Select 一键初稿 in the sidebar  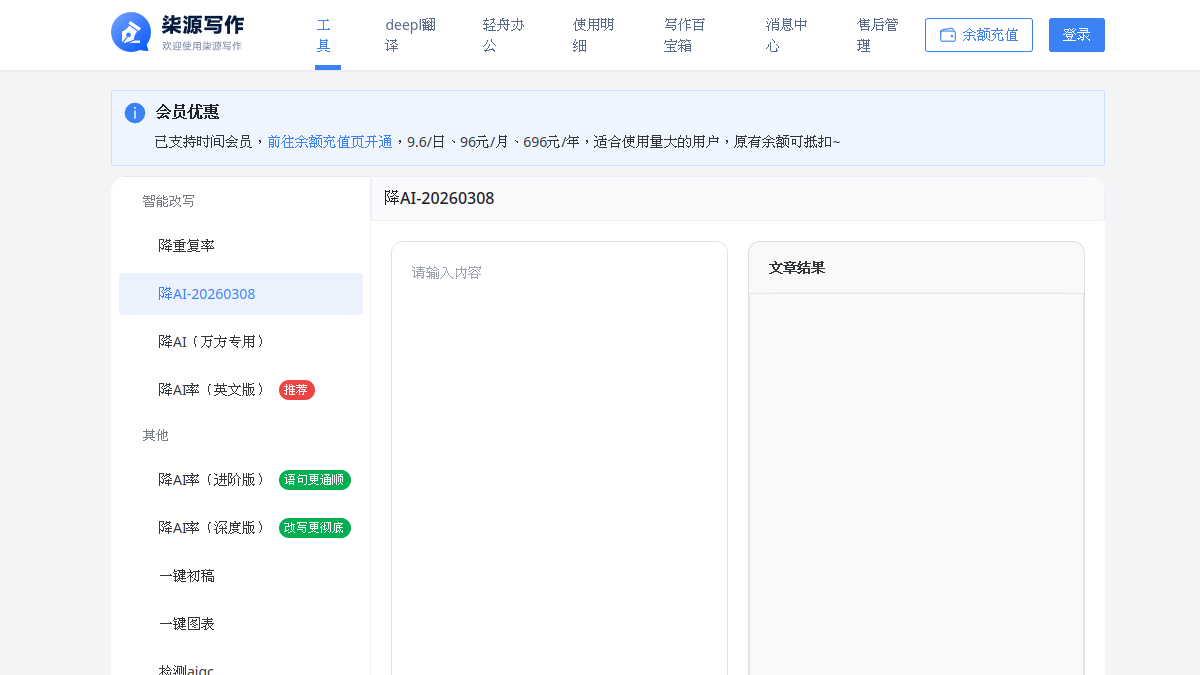coord(241,576)
